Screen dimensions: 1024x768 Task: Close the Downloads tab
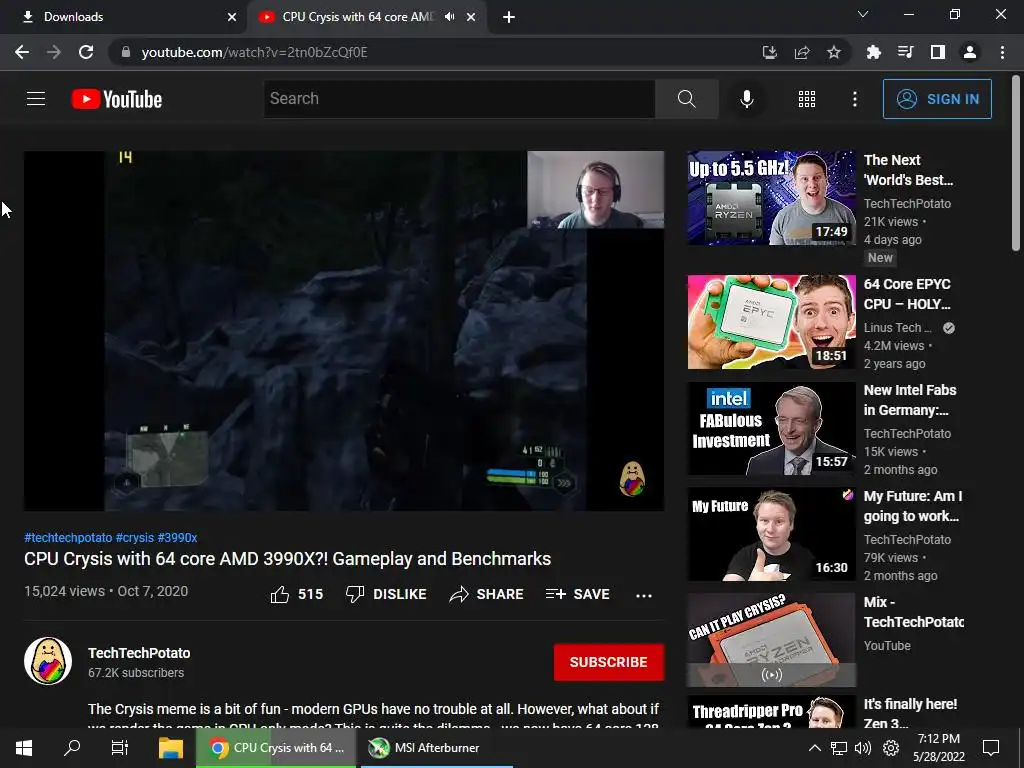pyautogui.click(x=232, y=17)
